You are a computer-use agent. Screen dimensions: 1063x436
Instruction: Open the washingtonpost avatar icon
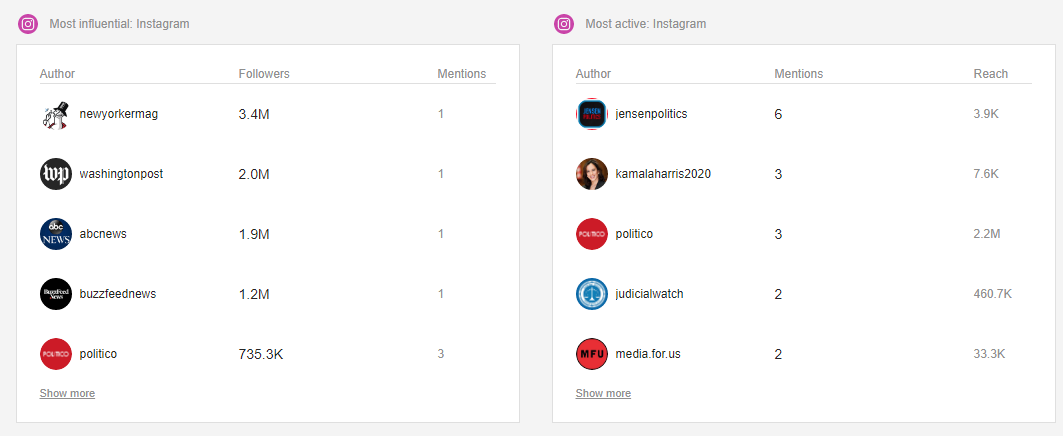point(56,174)
